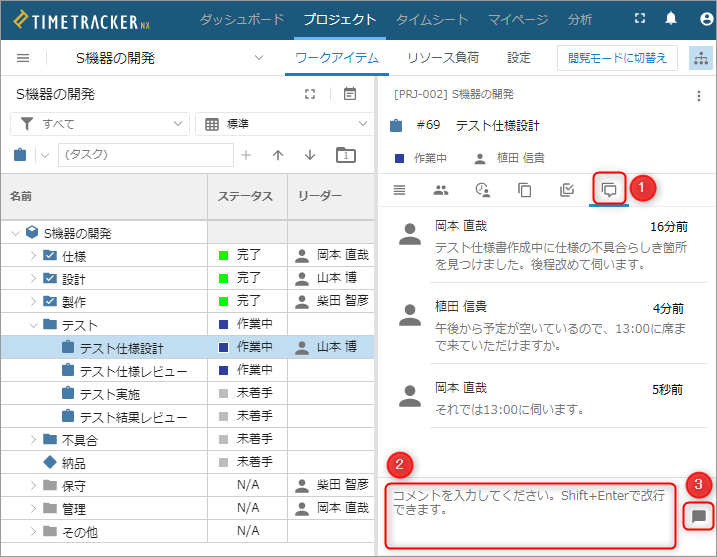
Task: Open the three-dot more options menu
Action: tap(698, 96)
